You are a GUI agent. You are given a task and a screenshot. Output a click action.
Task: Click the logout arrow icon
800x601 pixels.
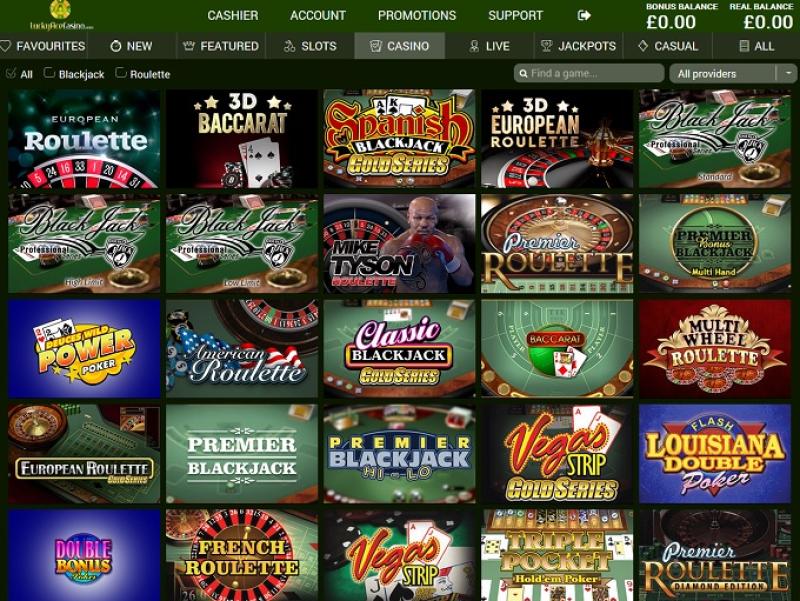[584, 16]
